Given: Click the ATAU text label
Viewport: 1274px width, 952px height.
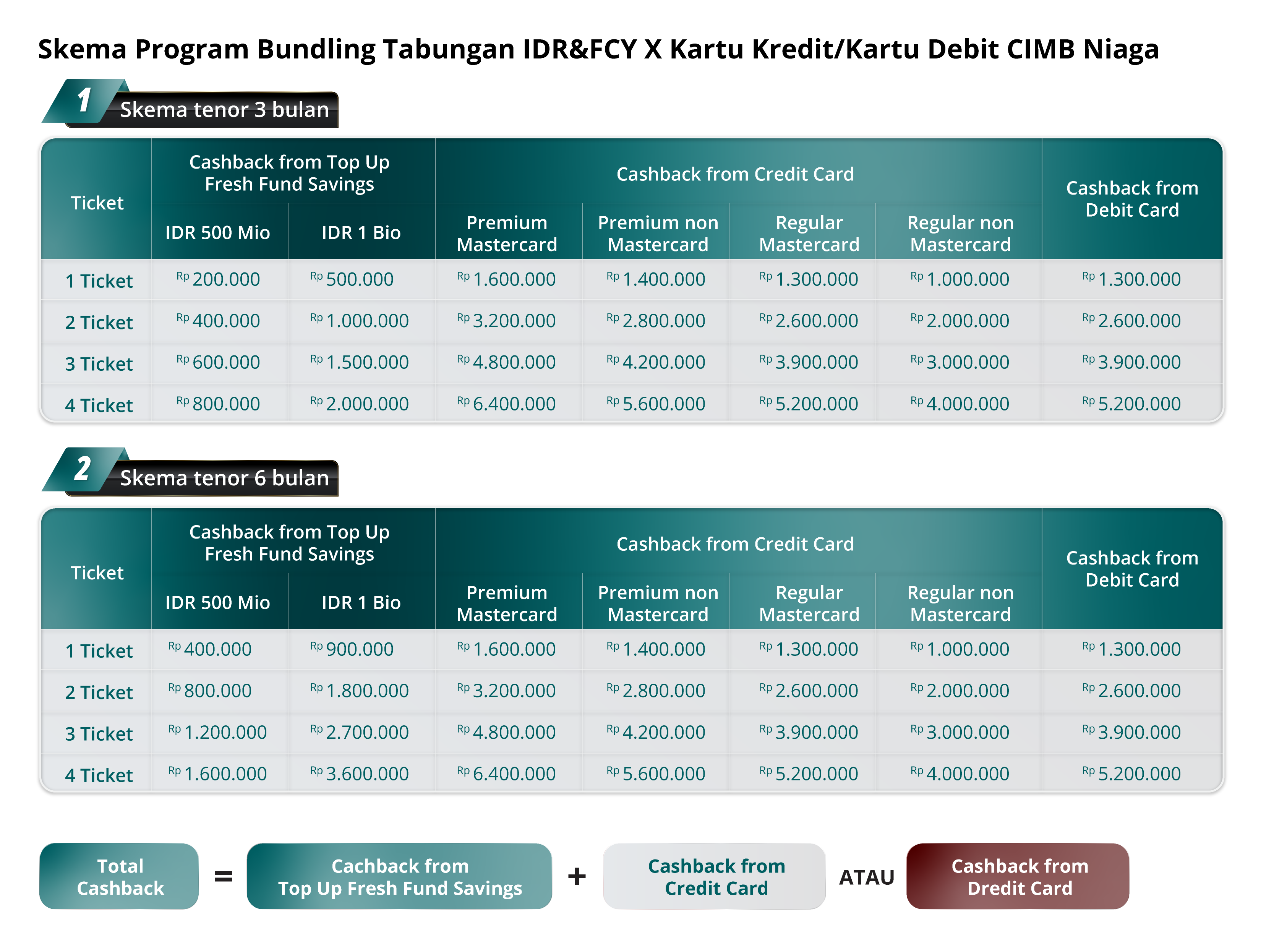Looking at the screenshot, I should point(866,878).
